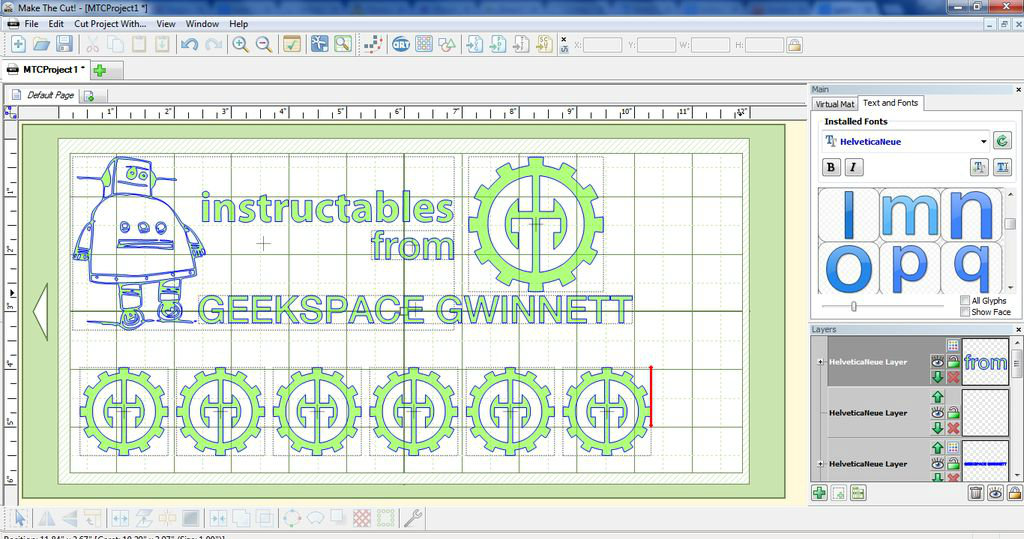Refresh the installed fonts list

1002,140
